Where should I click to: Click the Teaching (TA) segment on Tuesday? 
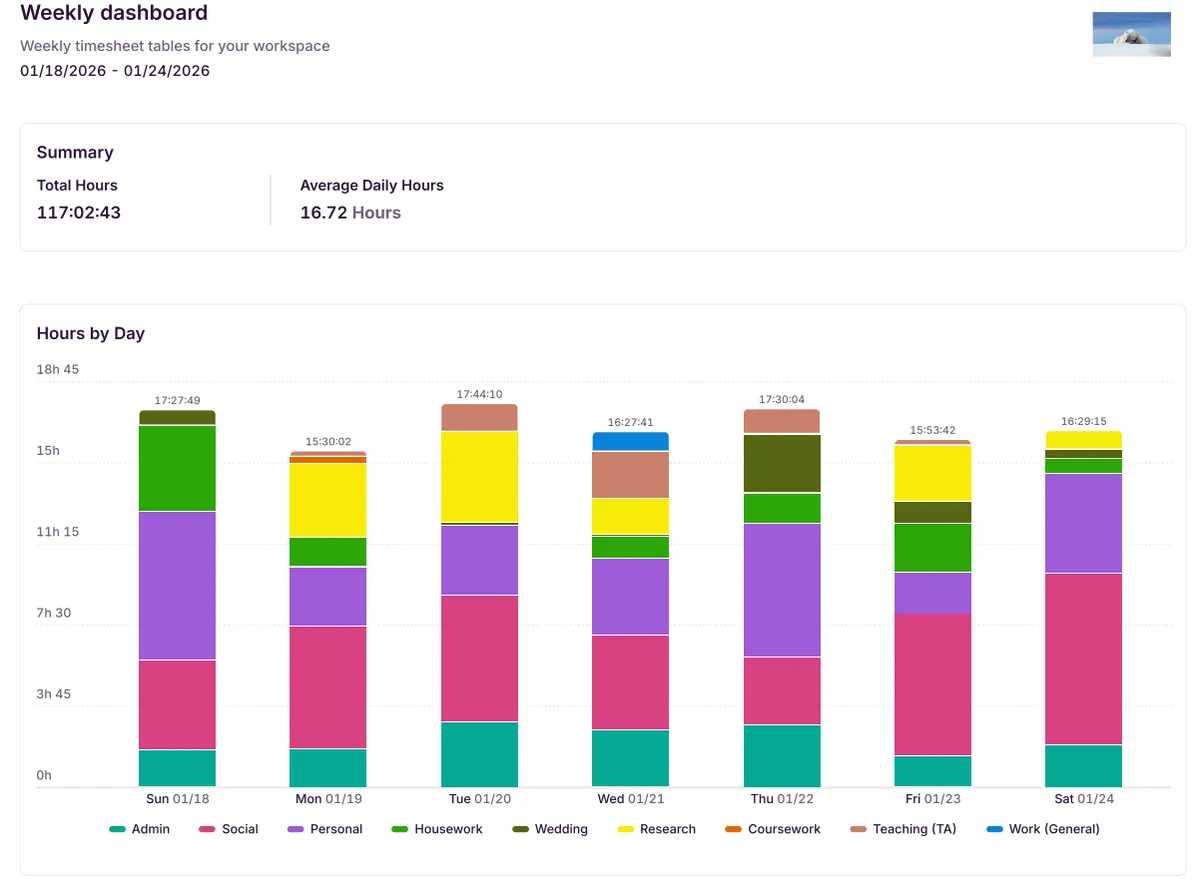[x=480, y=418]
